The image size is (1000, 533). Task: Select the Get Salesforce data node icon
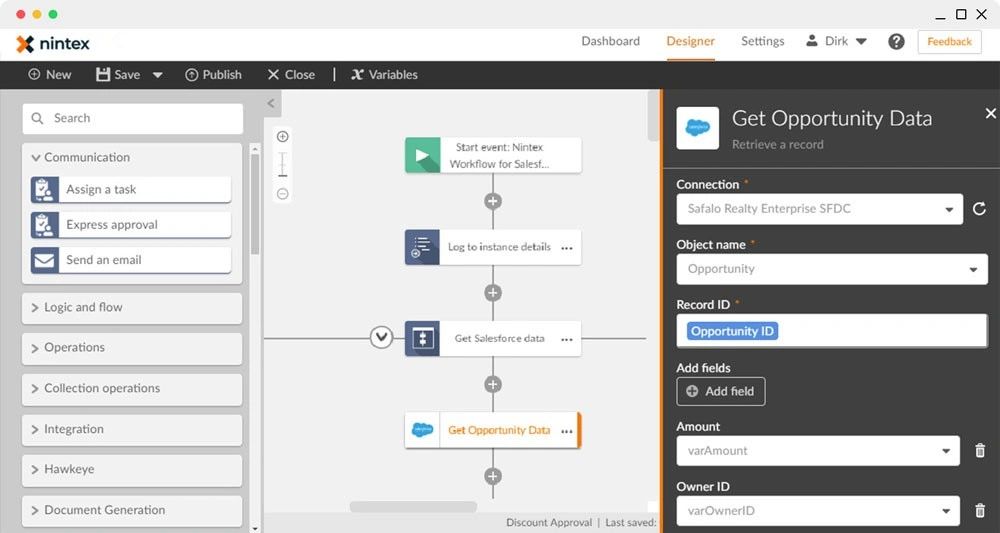point(422,339)
